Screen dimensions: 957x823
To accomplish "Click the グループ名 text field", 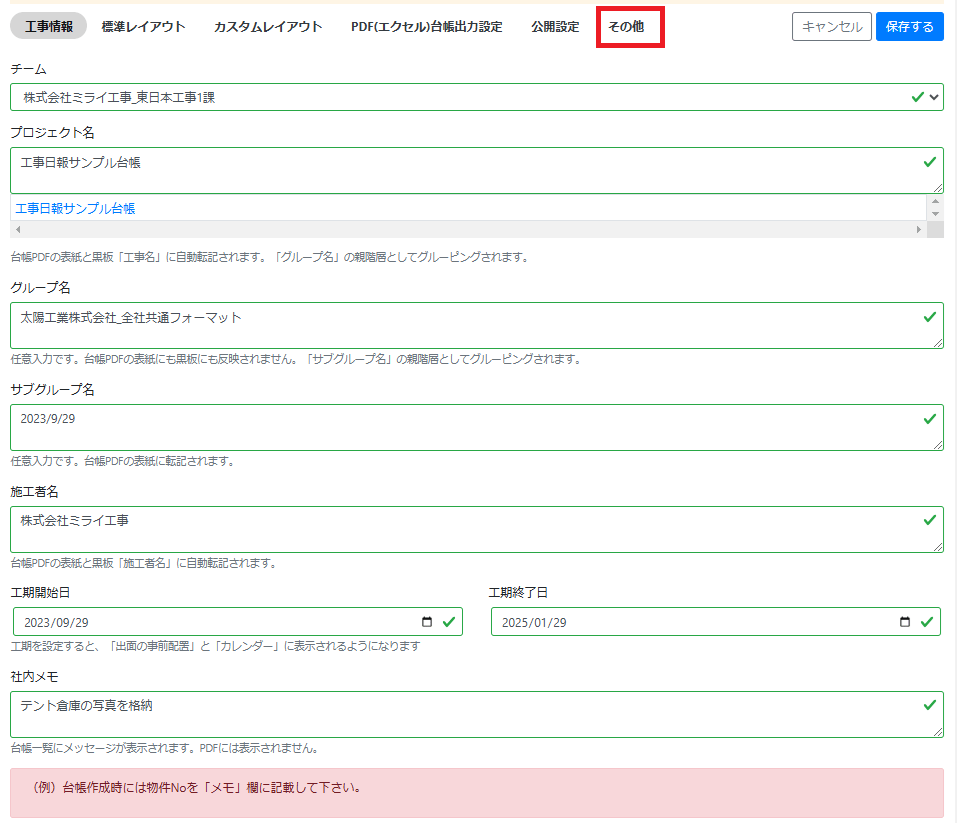I will pyautogui.click(x=477, y=325).
